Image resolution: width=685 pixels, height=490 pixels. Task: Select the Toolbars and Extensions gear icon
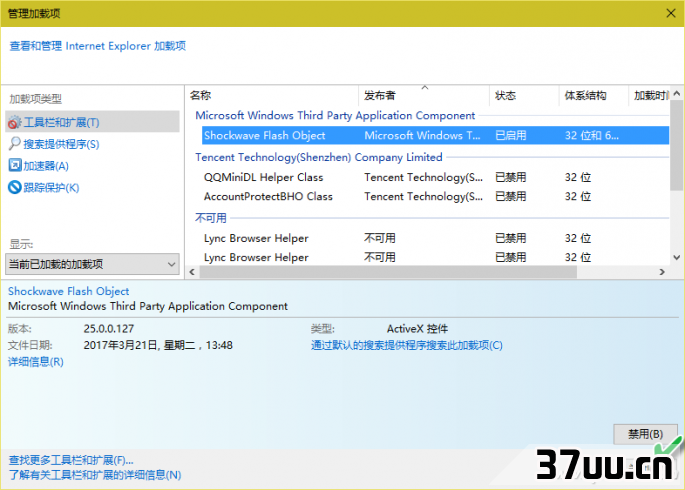14,123
